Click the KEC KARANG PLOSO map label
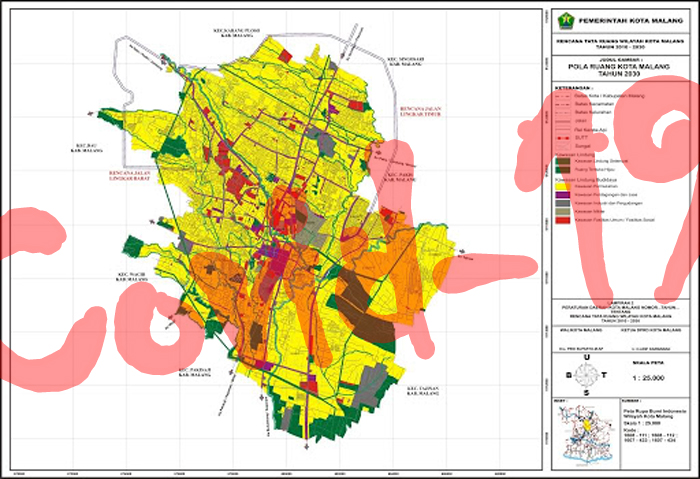The height and width of the screenshot is (479, 700). pos(236,33)
